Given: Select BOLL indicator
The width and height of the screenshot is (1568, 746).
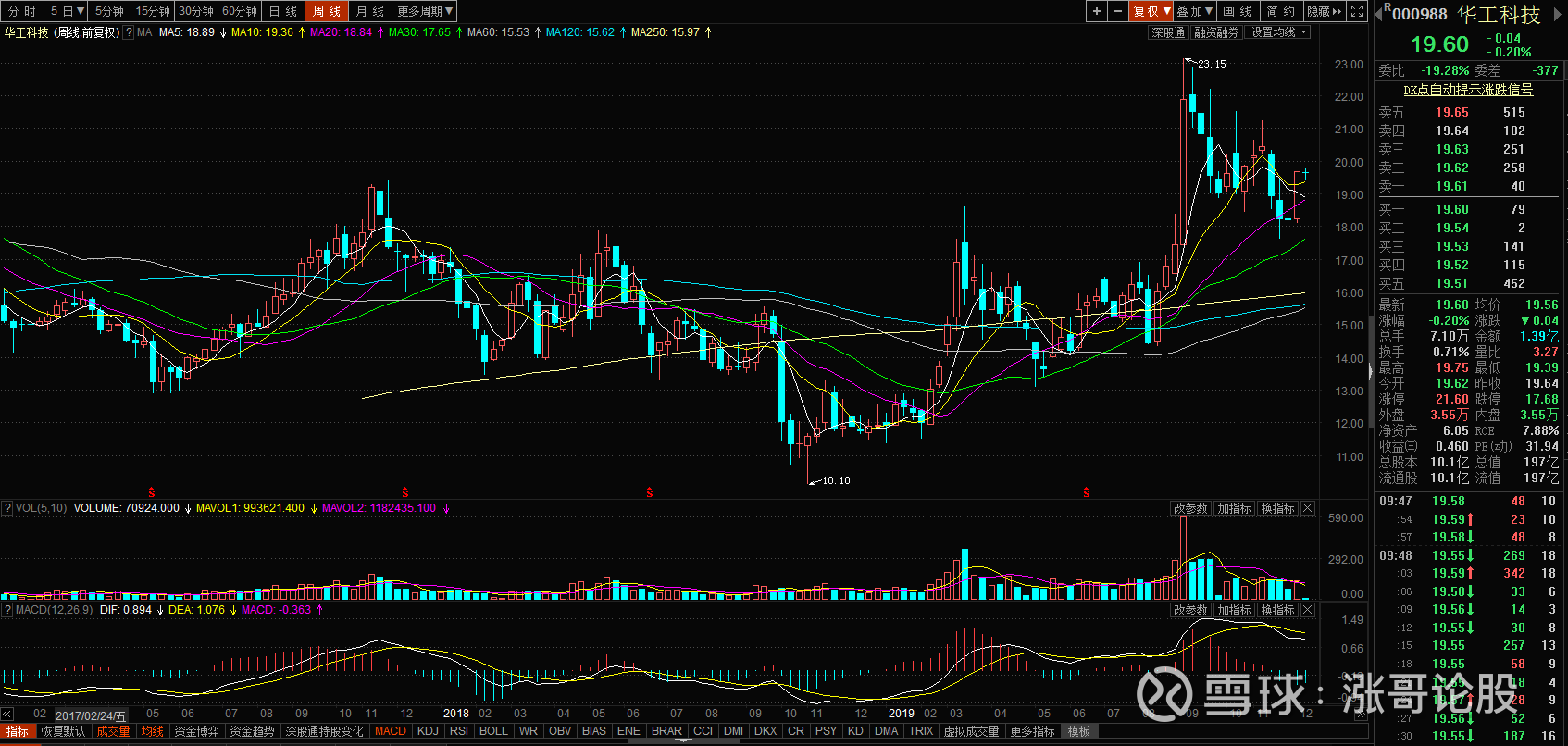Looking at the screenshot, I should [493, 731].
